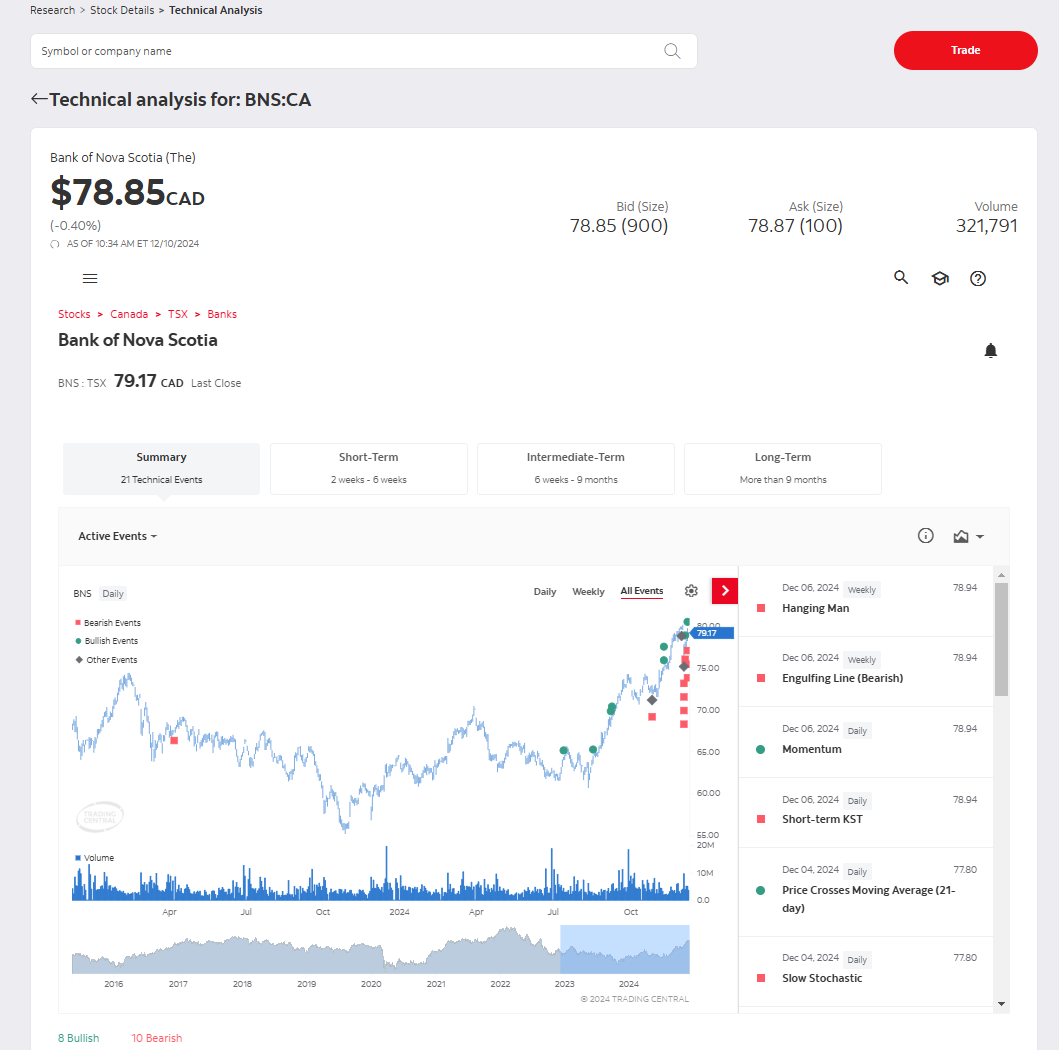Click the info icon above the chart
Image resolution: width=1059 pixels, height=1050 pixels.
[925, 536]
